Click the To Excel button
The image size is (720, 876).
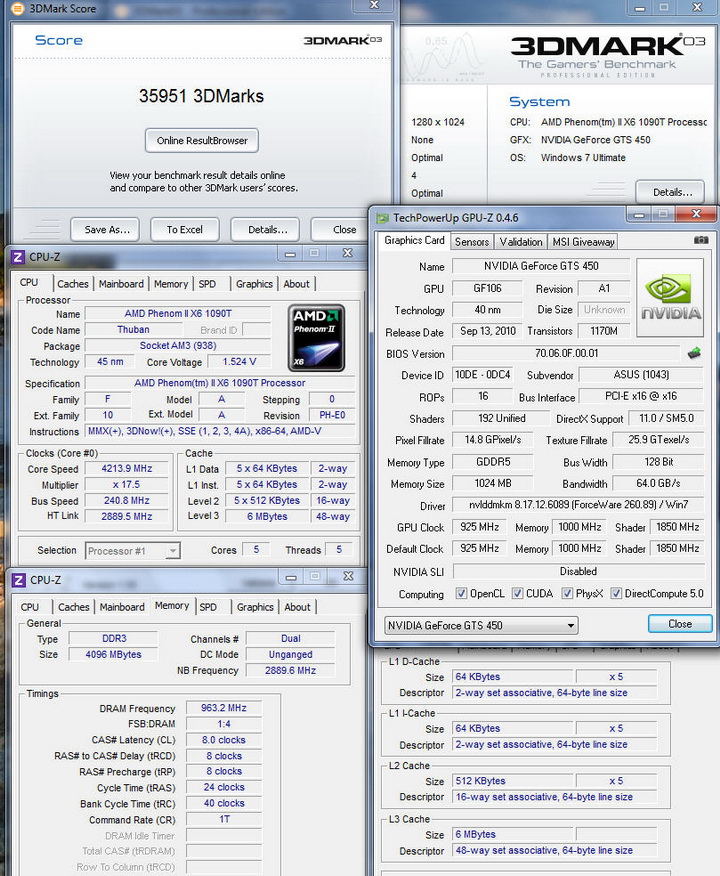pyautogui.click(x=185, y=229)
